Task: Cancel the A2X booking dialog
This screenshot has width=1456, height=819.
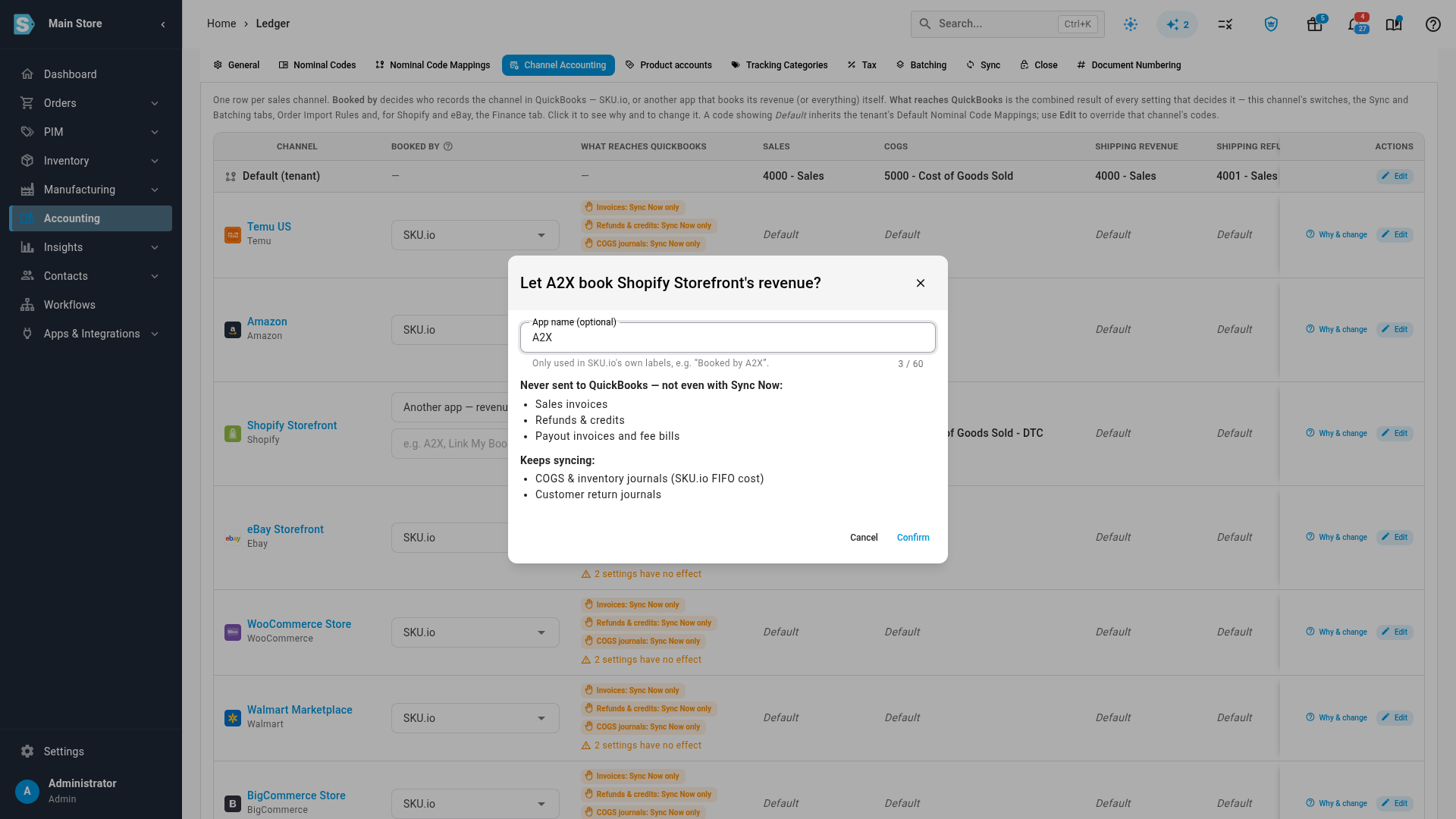Action: 864,538
